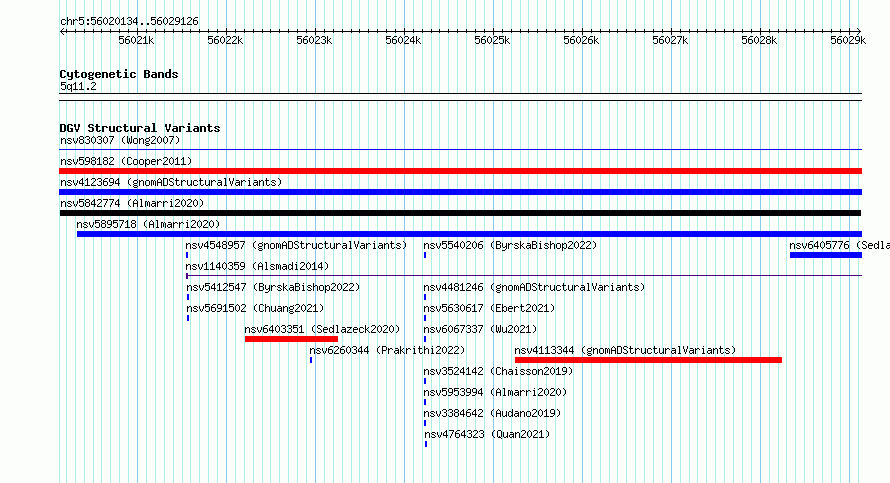Click nsv4113344 (gnomADStructuralVariants) label
Viewport: 890px width, 483px height.
pos(625,350)
